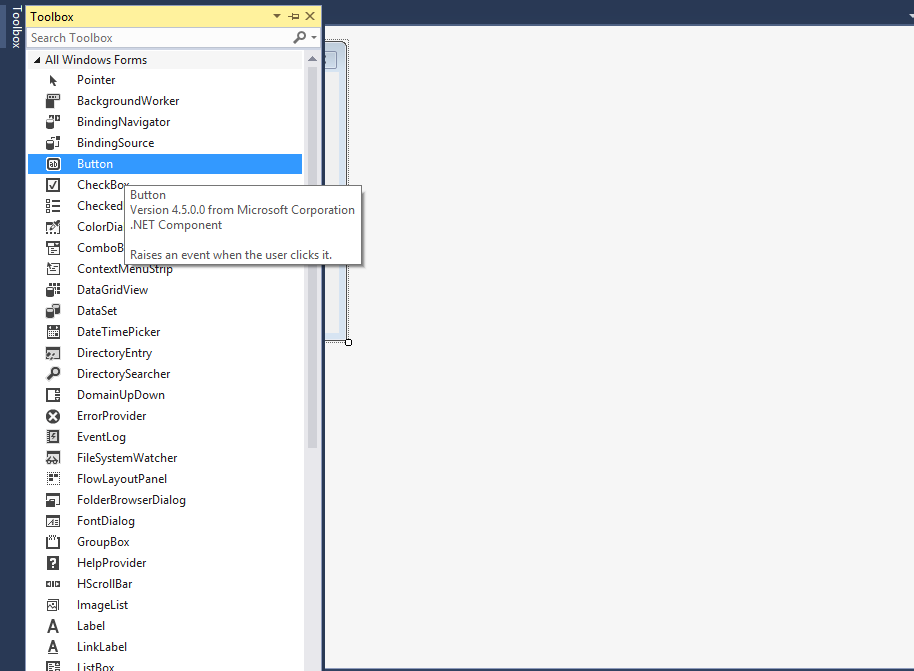Choose the BindingNavigator icon
The image size is (914, 671).
[x=53, y=122]
